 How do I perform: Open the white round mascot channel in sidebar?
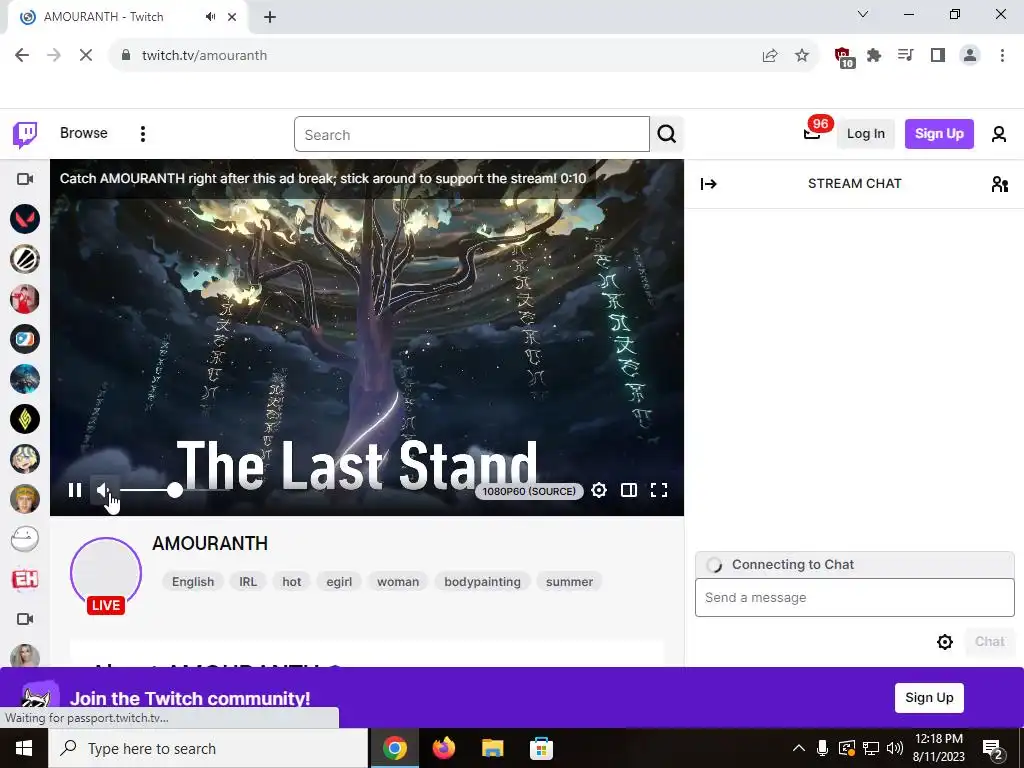pos(25,539)
